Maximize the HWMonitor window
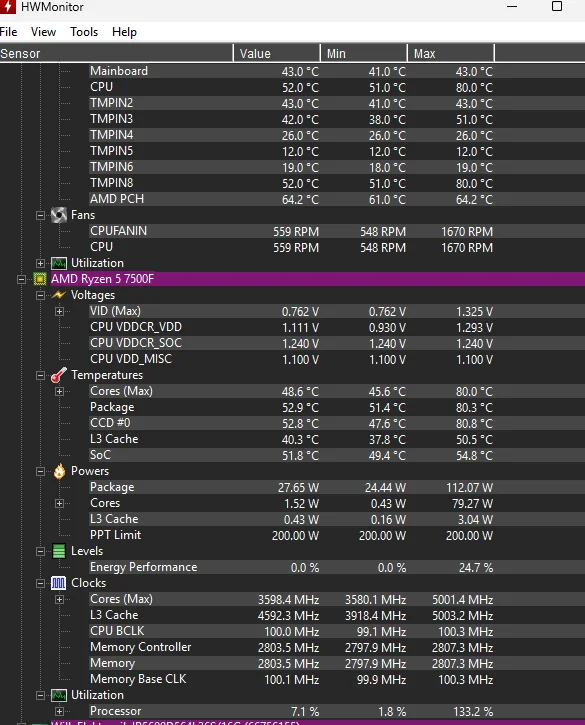 point(557,6)
